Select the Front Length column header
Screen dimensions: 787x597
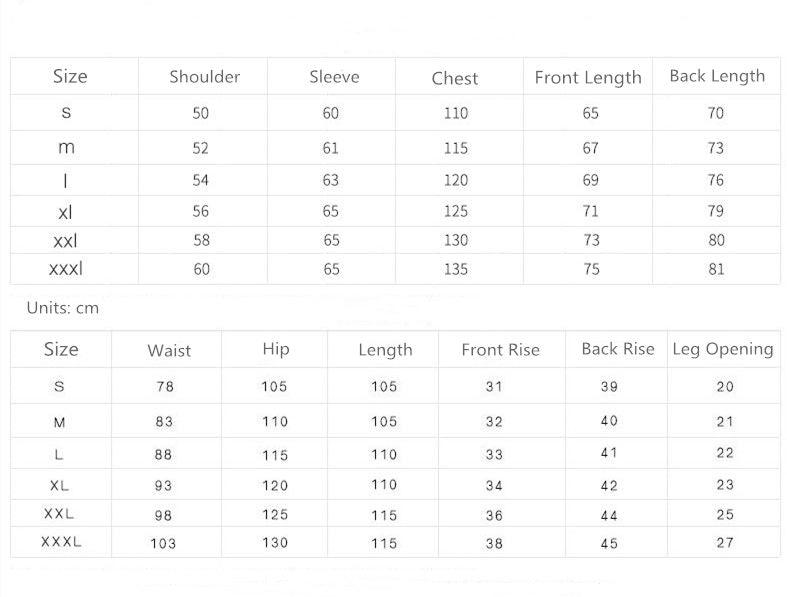(x=588, y=77)
